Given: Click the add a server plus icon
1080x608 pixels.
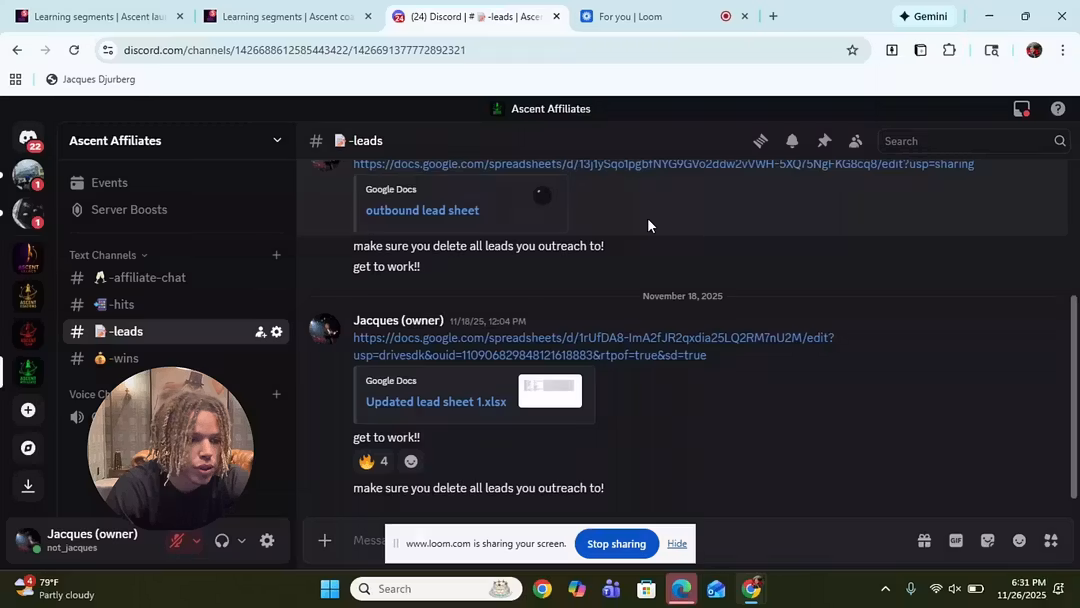Looking at the screenshot, I should pos(28,410).
